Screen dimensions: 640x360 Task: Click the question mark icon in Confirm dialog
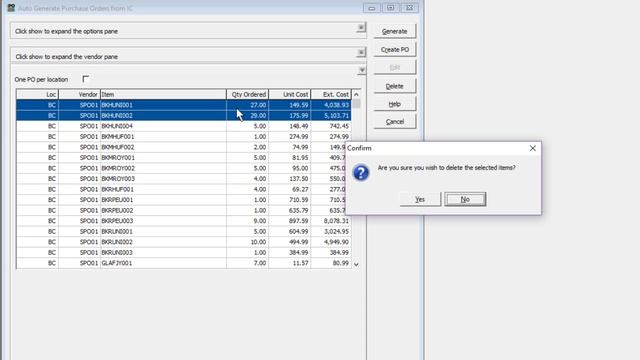361,173
